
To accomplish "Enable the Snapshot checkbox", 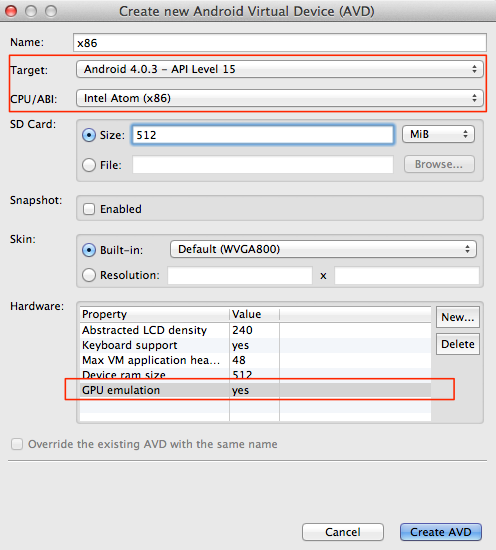I will [x=89, y=209].
